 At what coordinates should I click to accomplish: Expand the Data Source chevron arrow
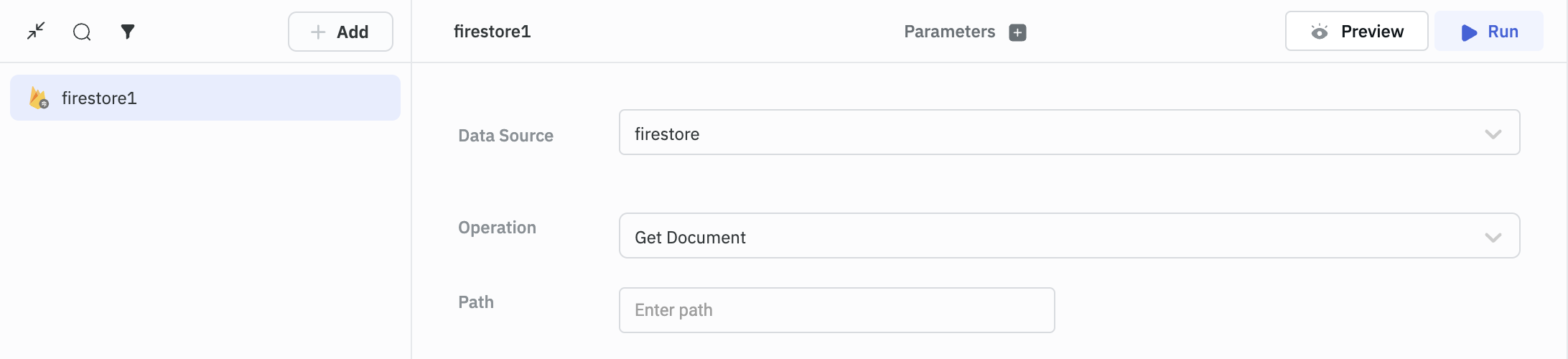coord(1493,134)
